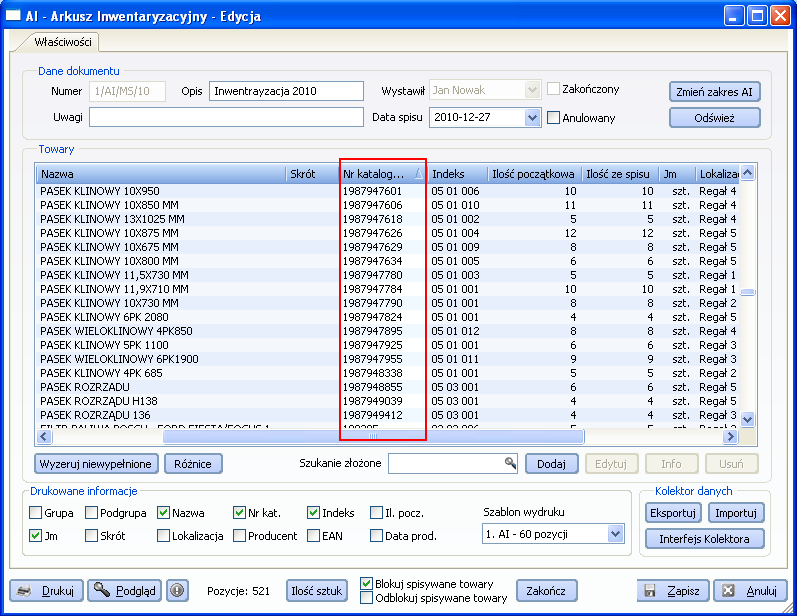The height and width of the screenshot is (616, 797).
Task: Toggle the Anulowany checkbox
Action: (553, 118)
